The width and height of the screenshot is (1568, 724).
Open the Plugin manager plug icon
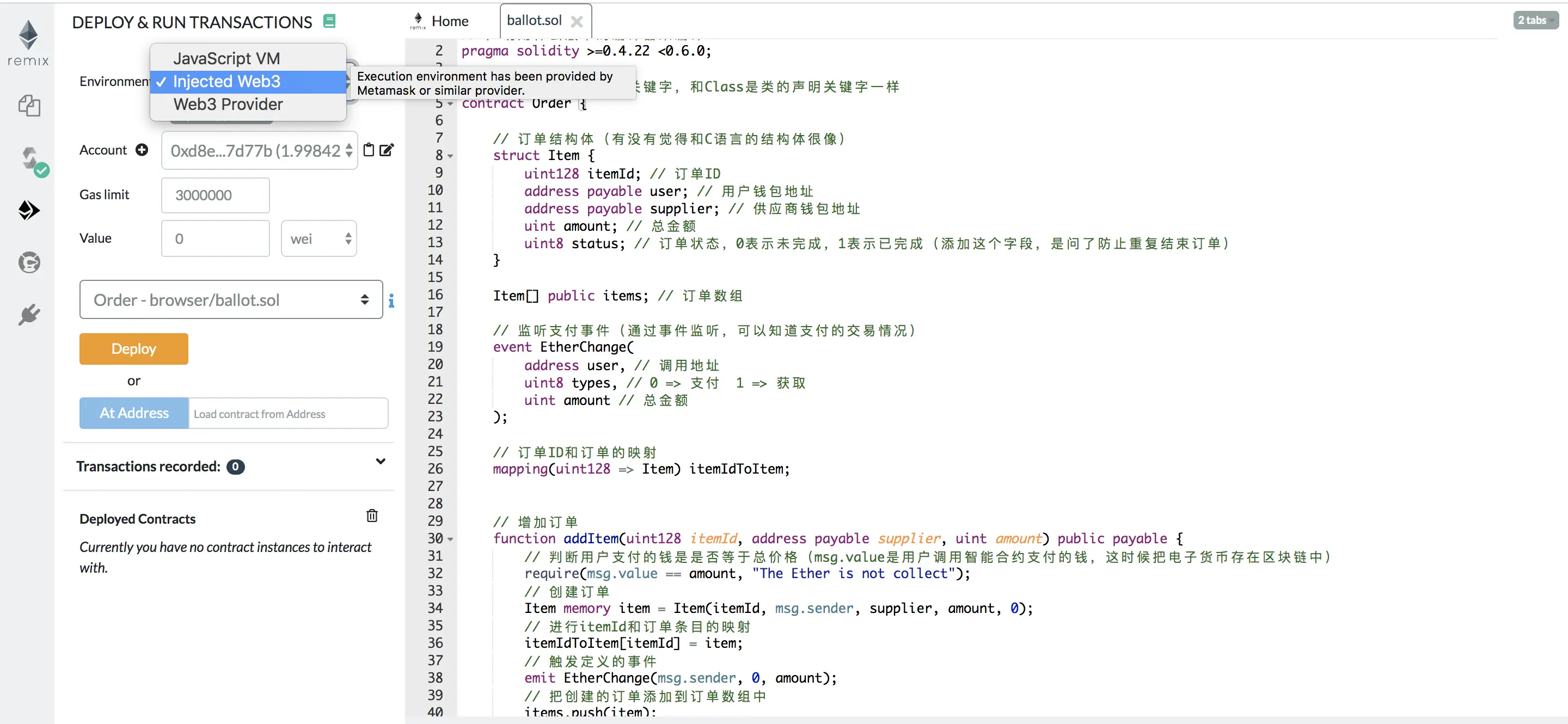29,315
